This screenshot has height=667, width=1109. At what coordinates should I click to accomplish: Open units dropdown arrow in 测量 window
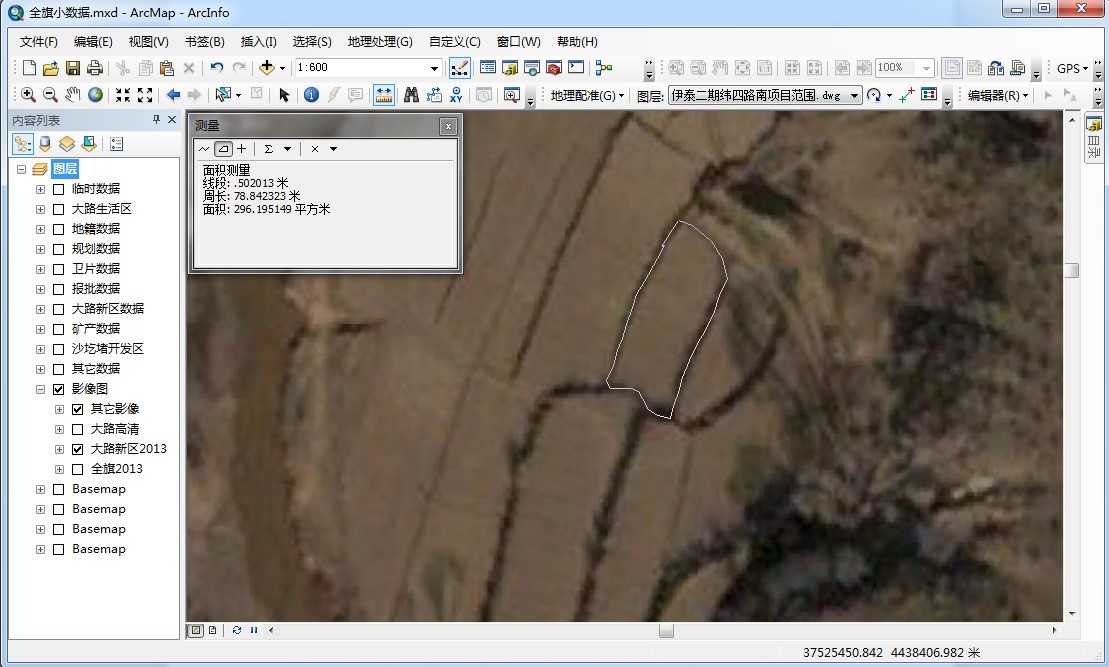(287, 149)
